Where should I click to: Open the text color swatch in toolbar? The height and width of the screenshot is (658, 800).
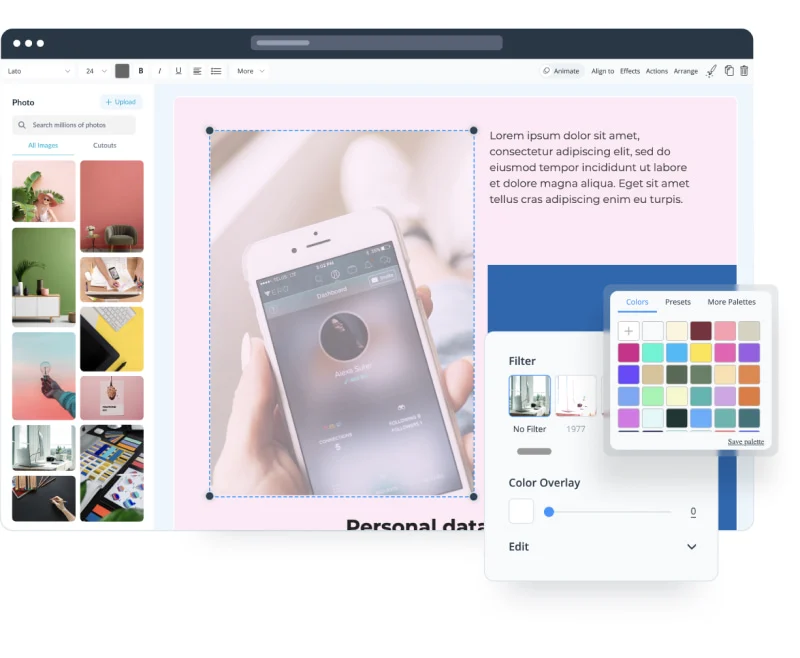click(122, 71)
